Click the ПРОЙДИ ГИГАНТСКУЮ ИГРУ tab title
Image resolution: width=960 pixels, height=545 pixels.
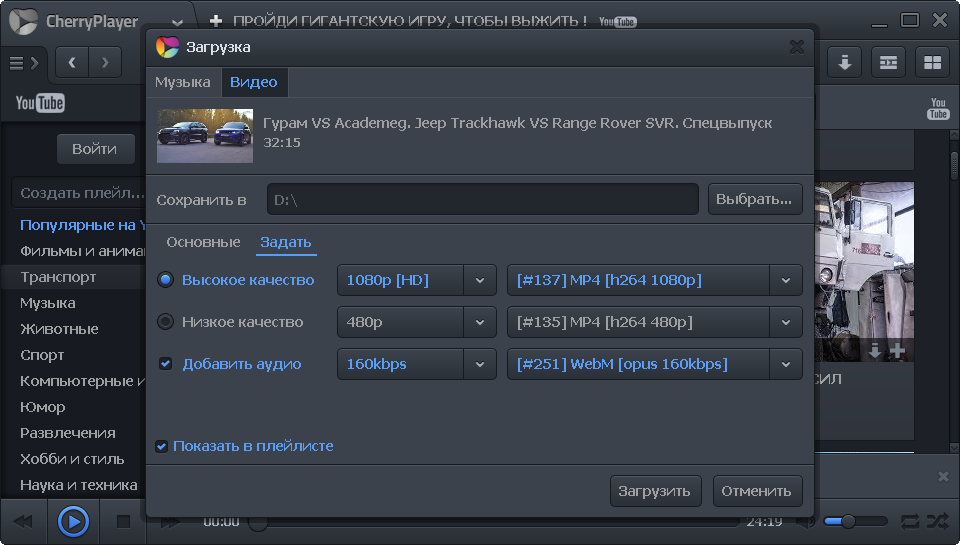point(410,21)
